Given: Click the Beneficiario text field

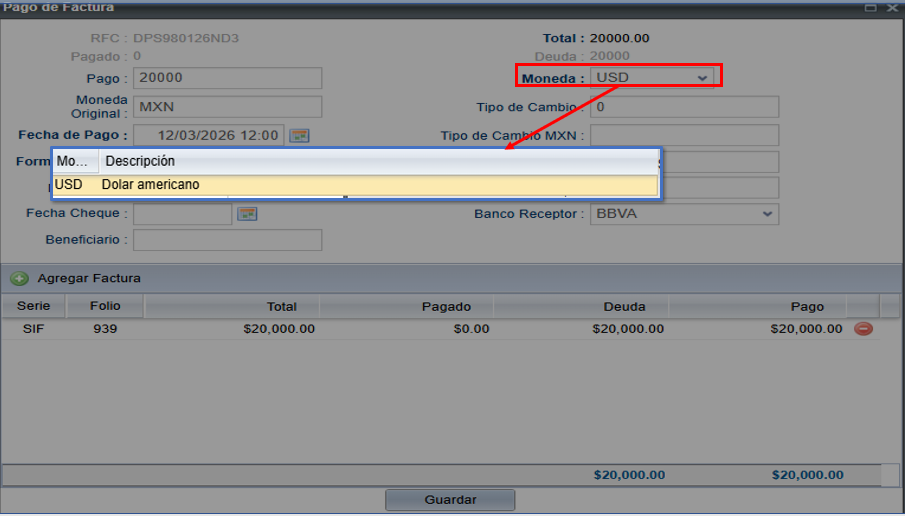Looking at the screenshot, I should coord(228,240).
